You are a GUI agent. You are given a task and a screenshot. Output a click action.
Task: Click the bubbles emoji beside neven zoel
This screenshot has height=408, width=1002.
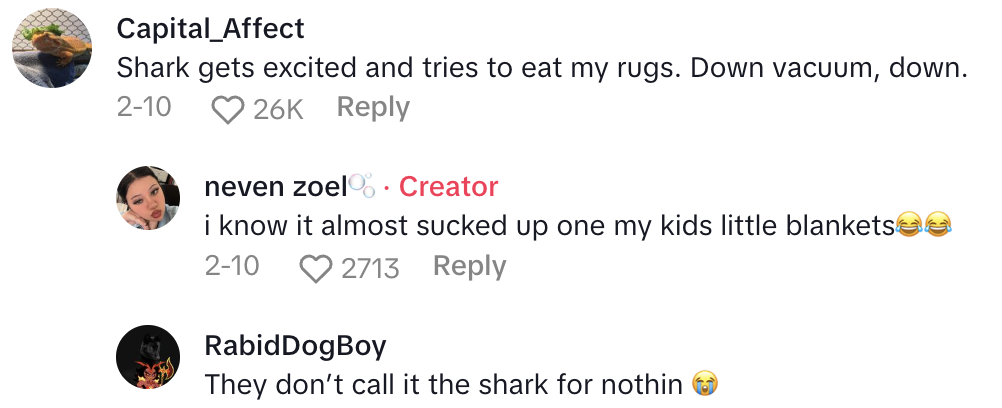click(x=361, y=187)
